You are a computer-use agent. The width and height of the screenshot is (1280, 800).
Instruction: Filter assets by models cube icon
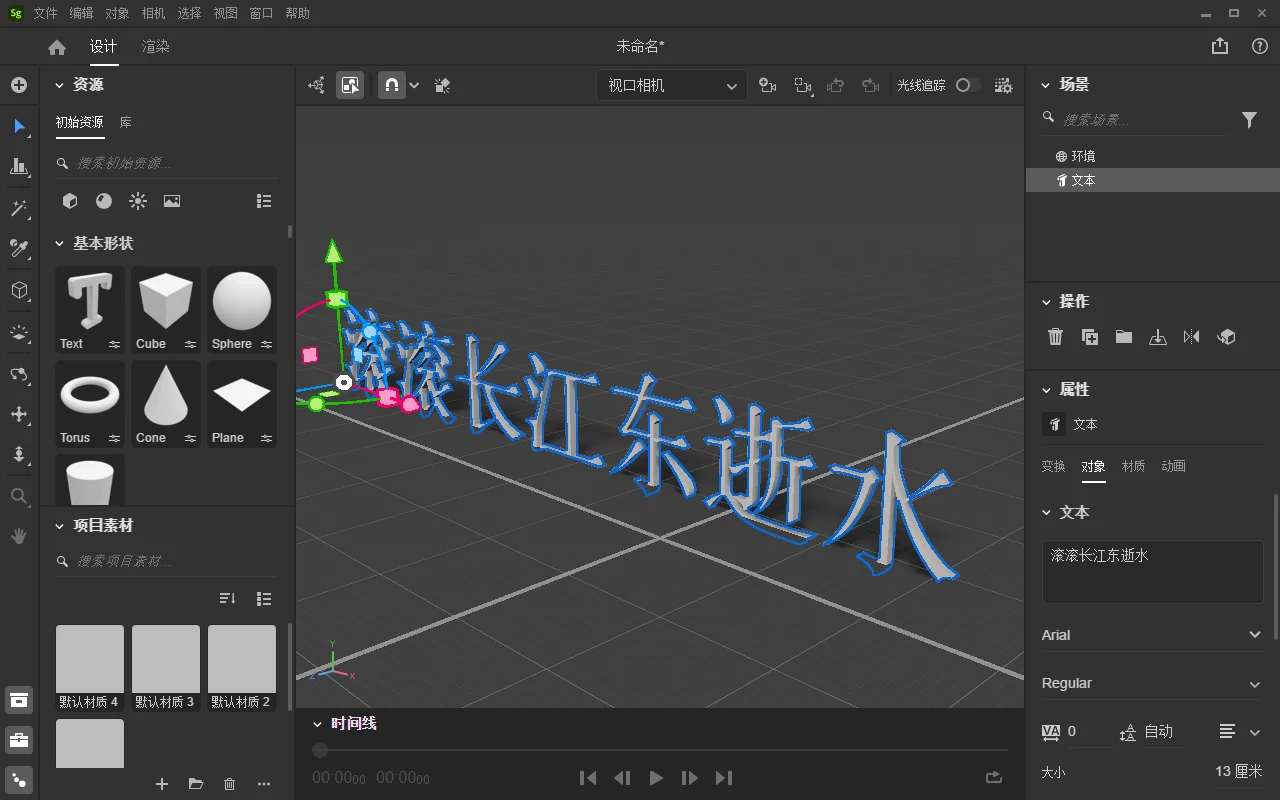coord(70,201)
